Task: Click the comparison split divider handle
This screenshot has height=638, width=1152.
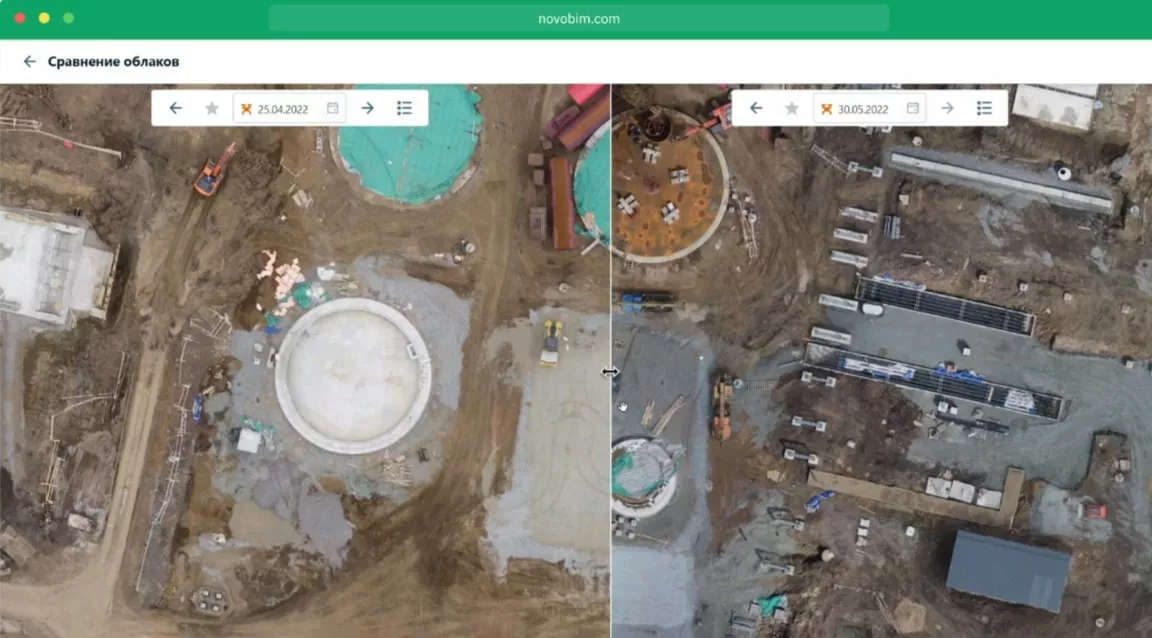Action: (x=610, y=372)
